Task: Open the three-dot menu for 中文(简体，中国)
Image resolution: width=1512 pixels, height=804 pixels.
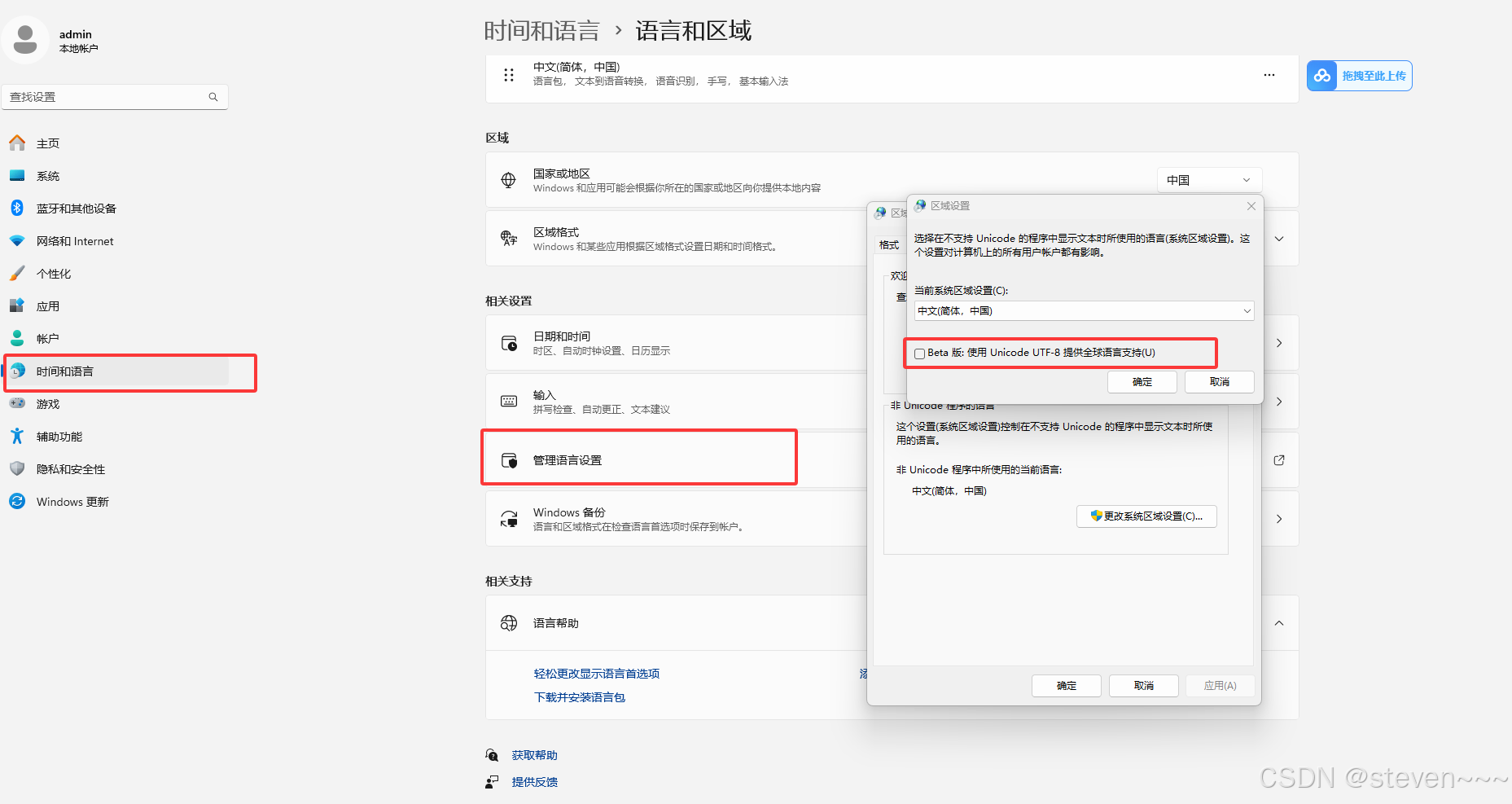Action: [1269, 75]
